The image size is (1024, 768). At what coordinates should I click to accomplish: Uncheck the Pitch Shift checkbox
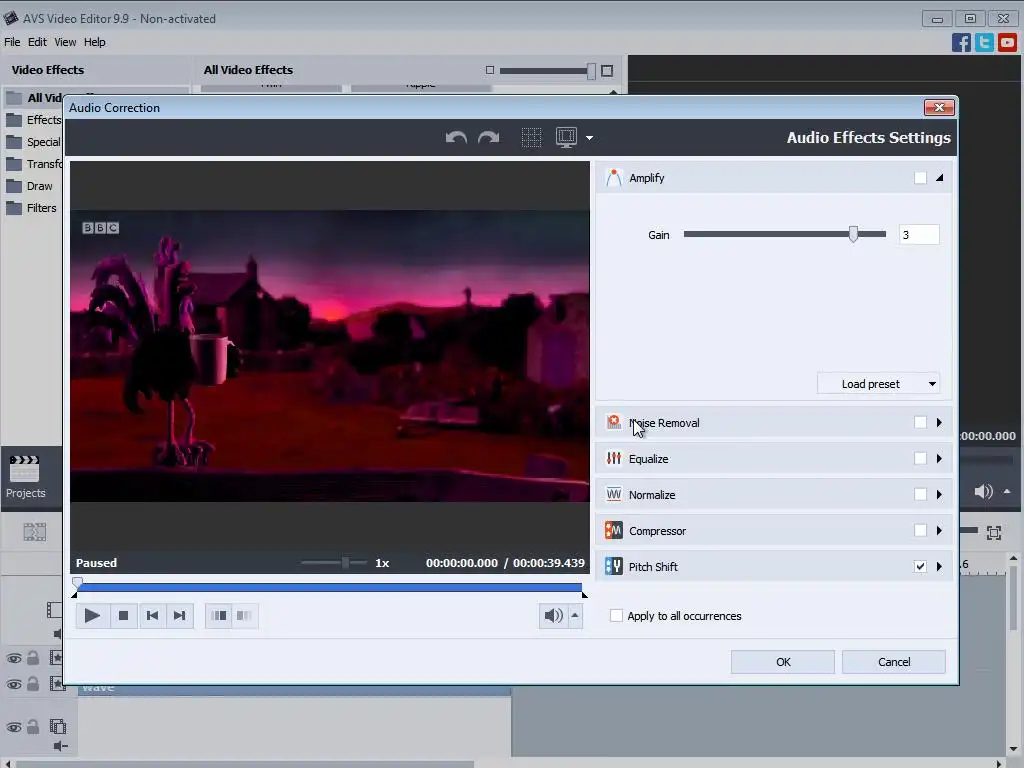point(920,566)
